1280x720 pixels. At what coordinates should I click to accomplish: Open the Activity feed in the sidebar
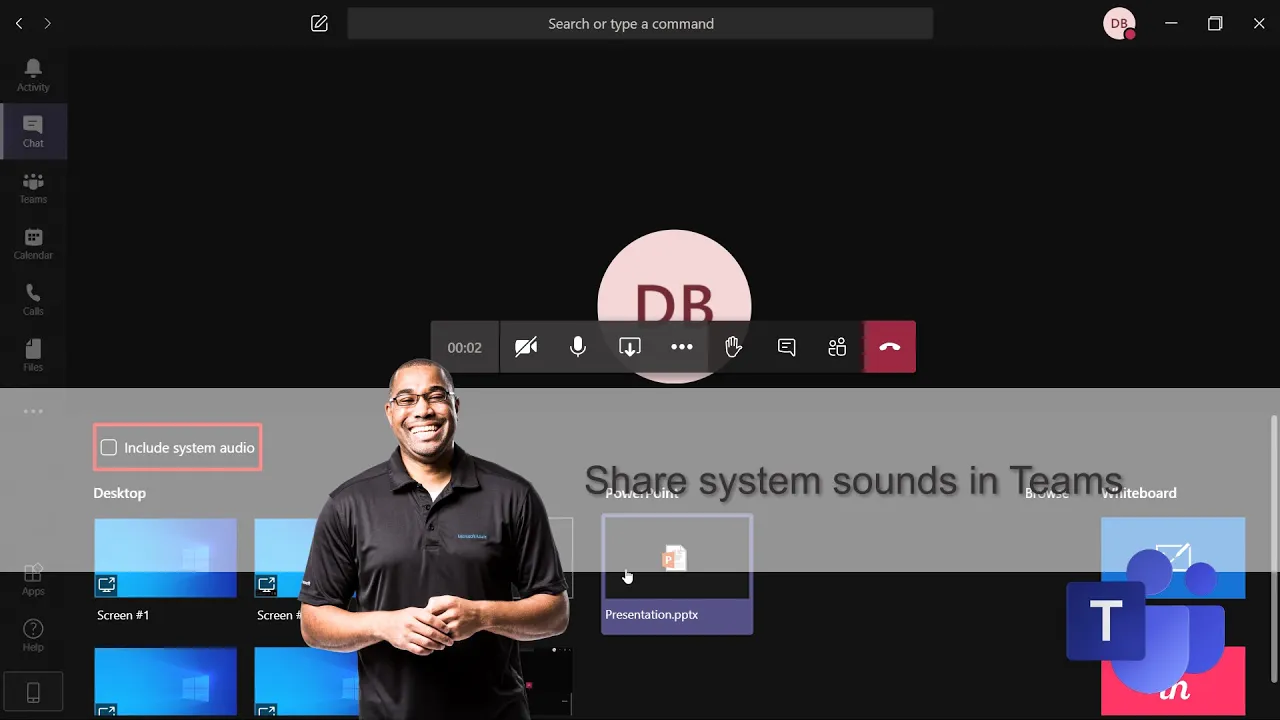tap(33, 75)
